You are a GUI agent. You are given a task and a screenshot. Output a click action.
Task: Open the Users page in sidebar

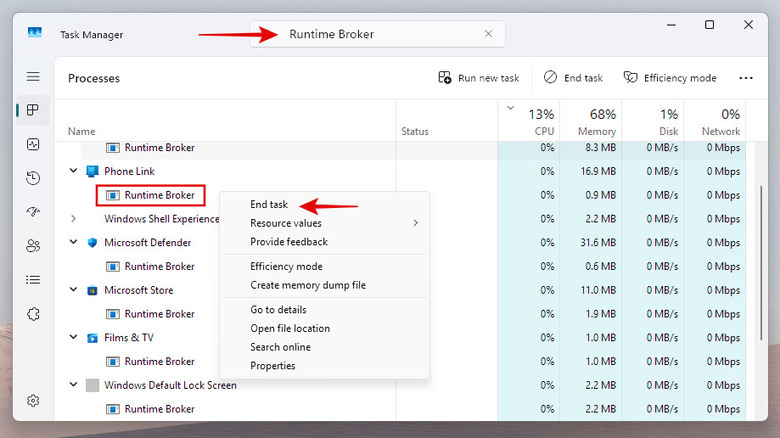click(33, 246)
